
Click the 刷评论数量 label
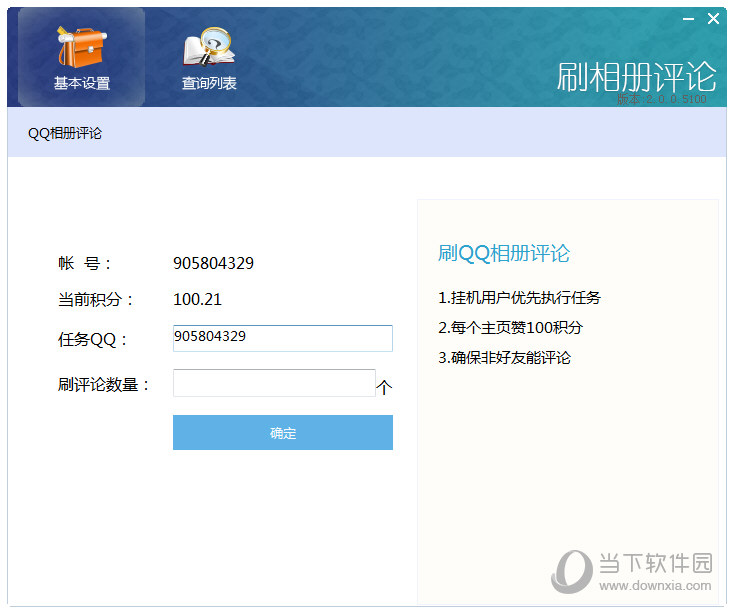coord(103,384)
